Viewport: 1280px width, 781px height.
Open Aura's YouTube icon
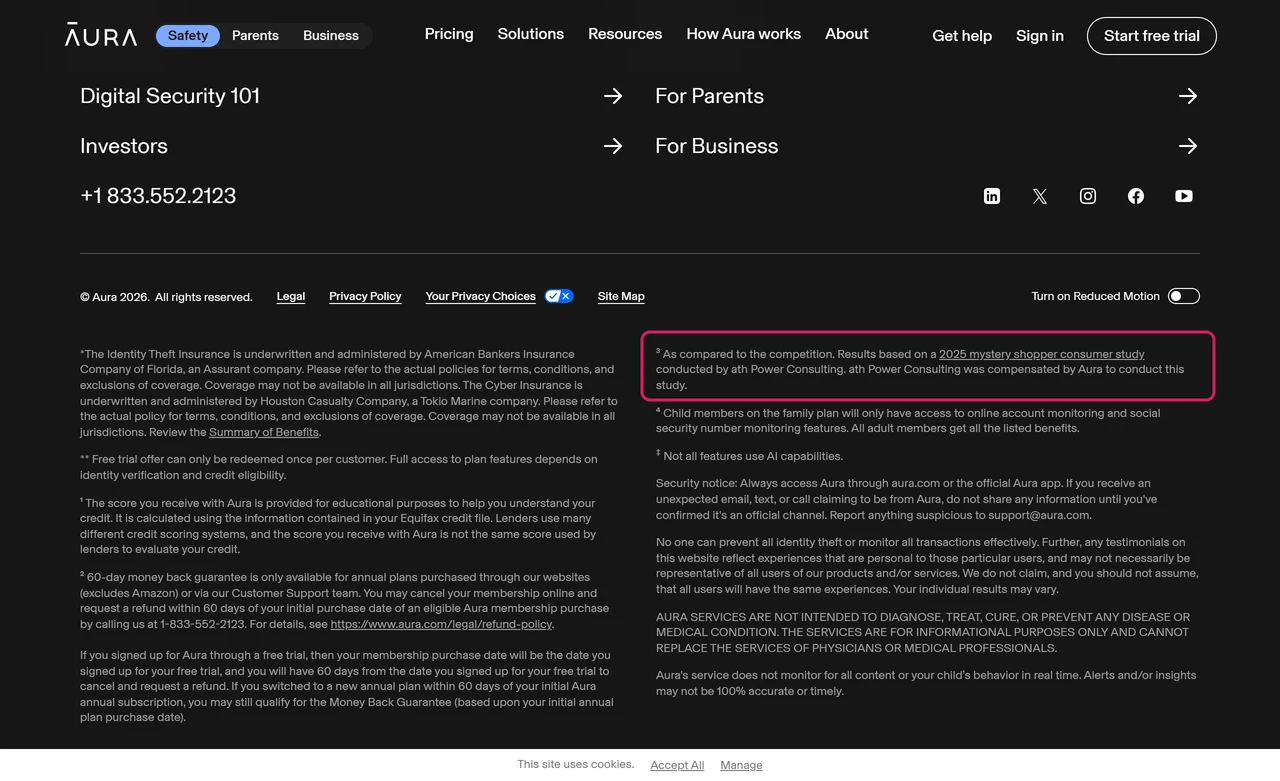point(1184,196)
